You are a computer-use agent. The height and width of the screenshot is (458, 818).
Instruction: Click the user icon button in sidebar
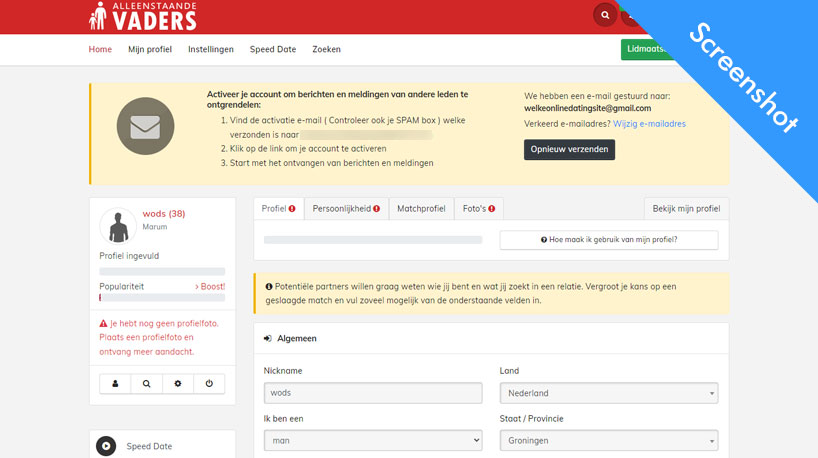coord(115,384)
